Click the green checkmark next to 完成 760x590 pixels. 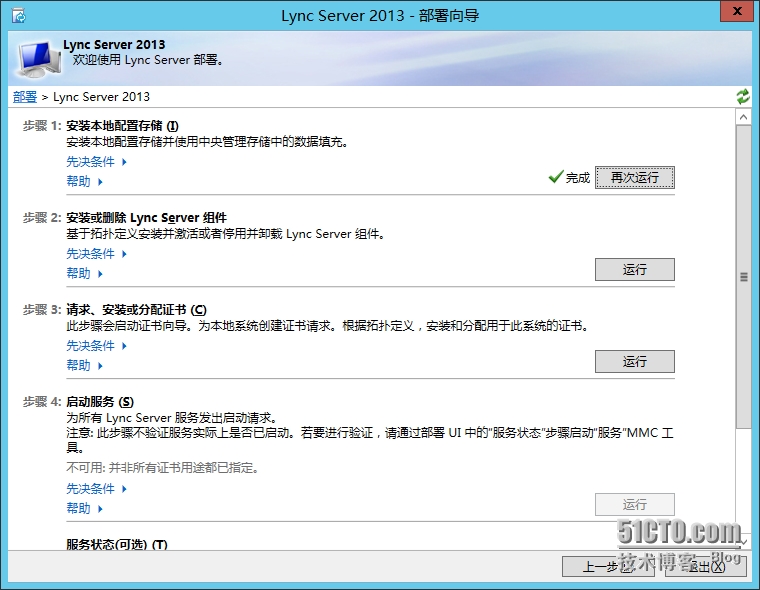coord(556,176)
